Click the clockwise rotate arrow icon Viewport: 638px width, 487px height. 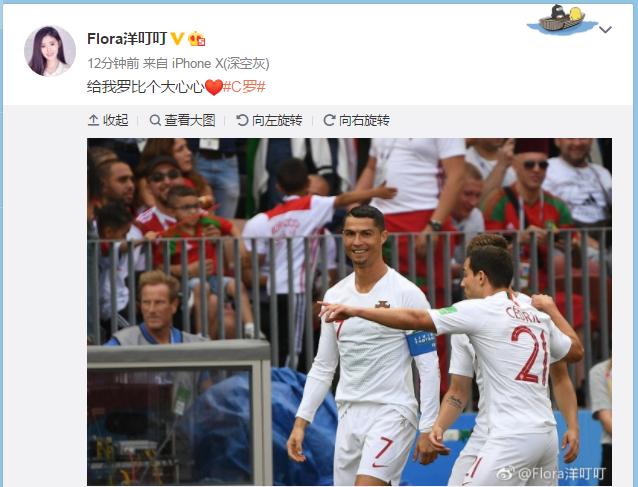[329, 120]
